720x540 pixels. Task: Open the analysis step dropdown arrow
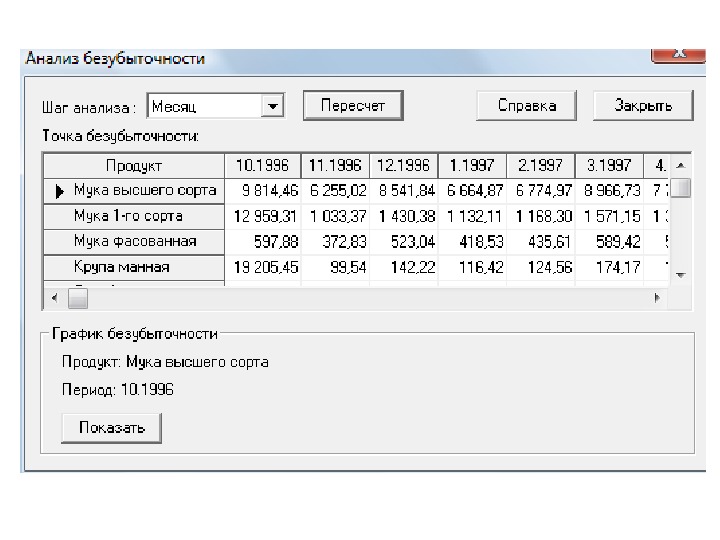[x=272, y=105]
